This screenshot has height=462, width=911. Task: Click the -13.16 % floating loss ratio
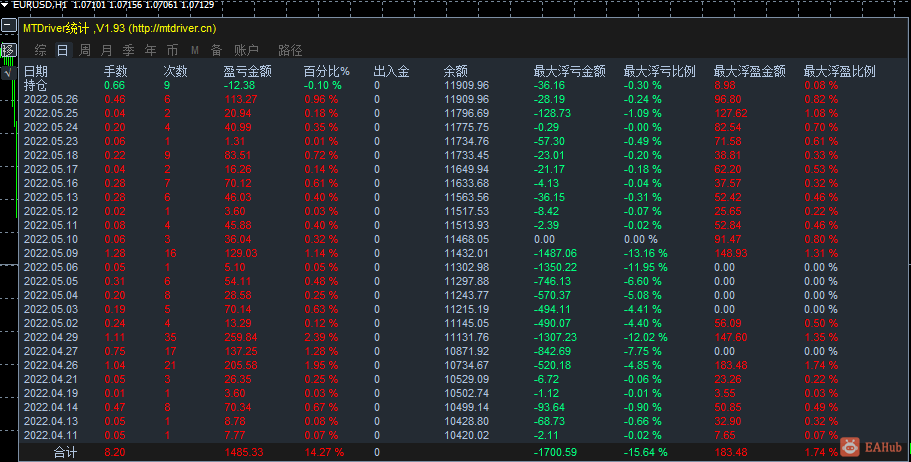coord(645,253)
